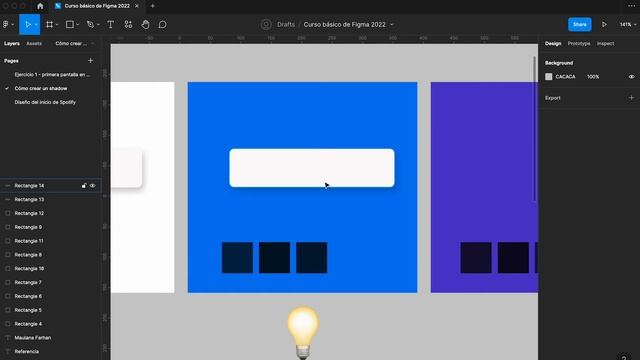Add an export setting with plus icon
Image resolution: width=640 pixels, height=360 pixels.
[631, 98]
